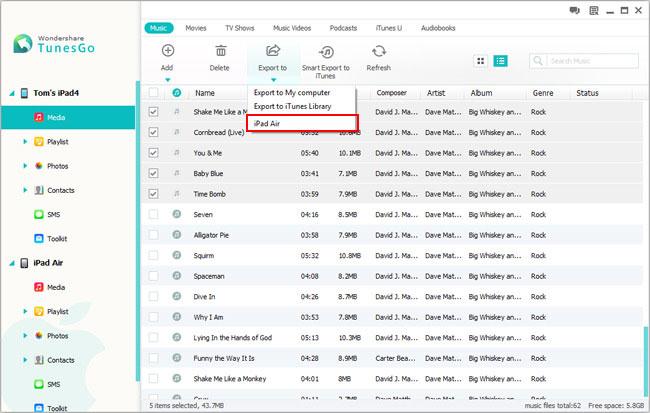The width and height of the screenshot is (650, 413).
Task: Open the Export to dropdown arrow
Action: tap(273, 79)
